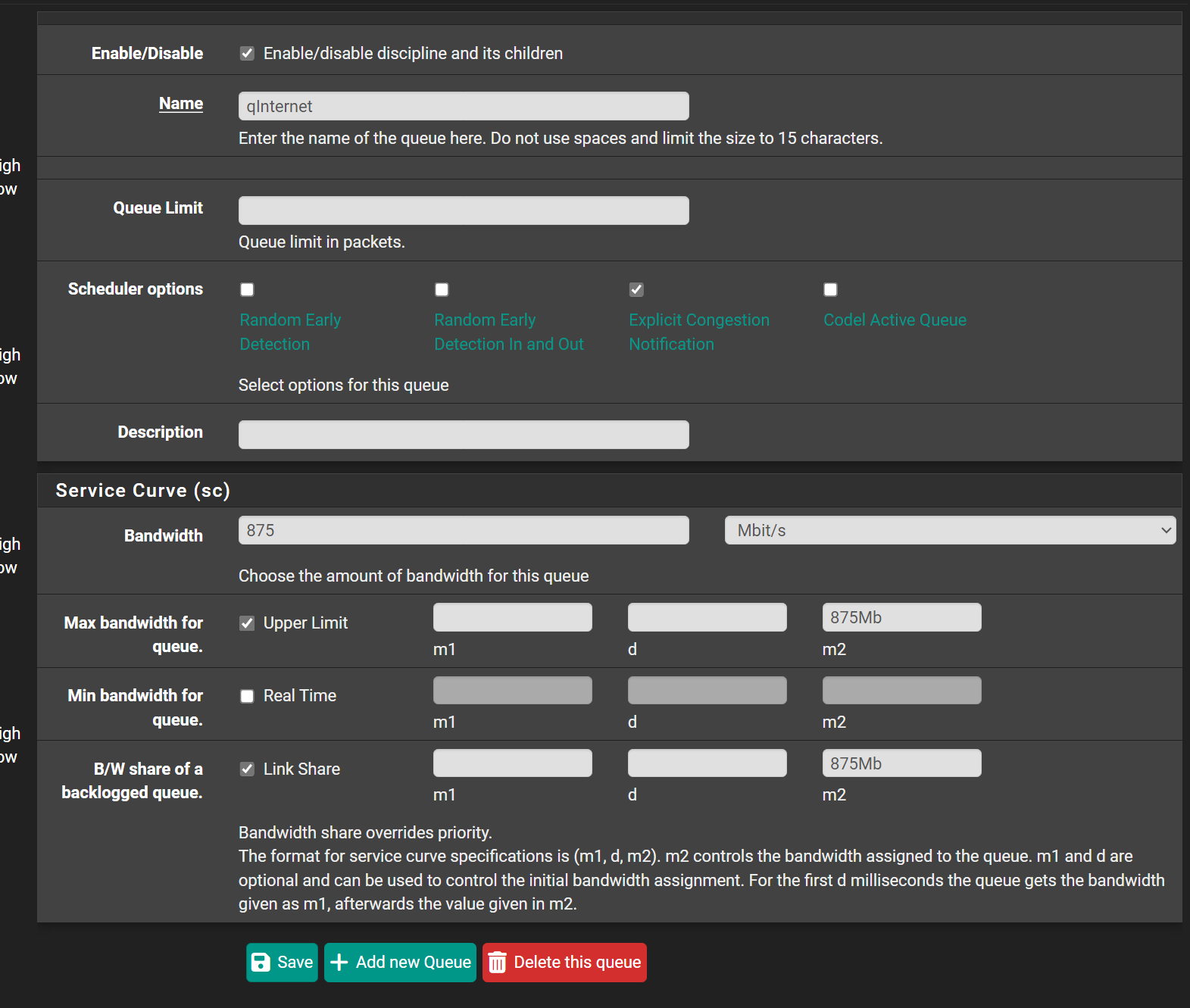Uncheck Explicit Congestion Notification option
Viewport: 1190px width, 1008px height.
pyautogui.click(x=636, y=289)
